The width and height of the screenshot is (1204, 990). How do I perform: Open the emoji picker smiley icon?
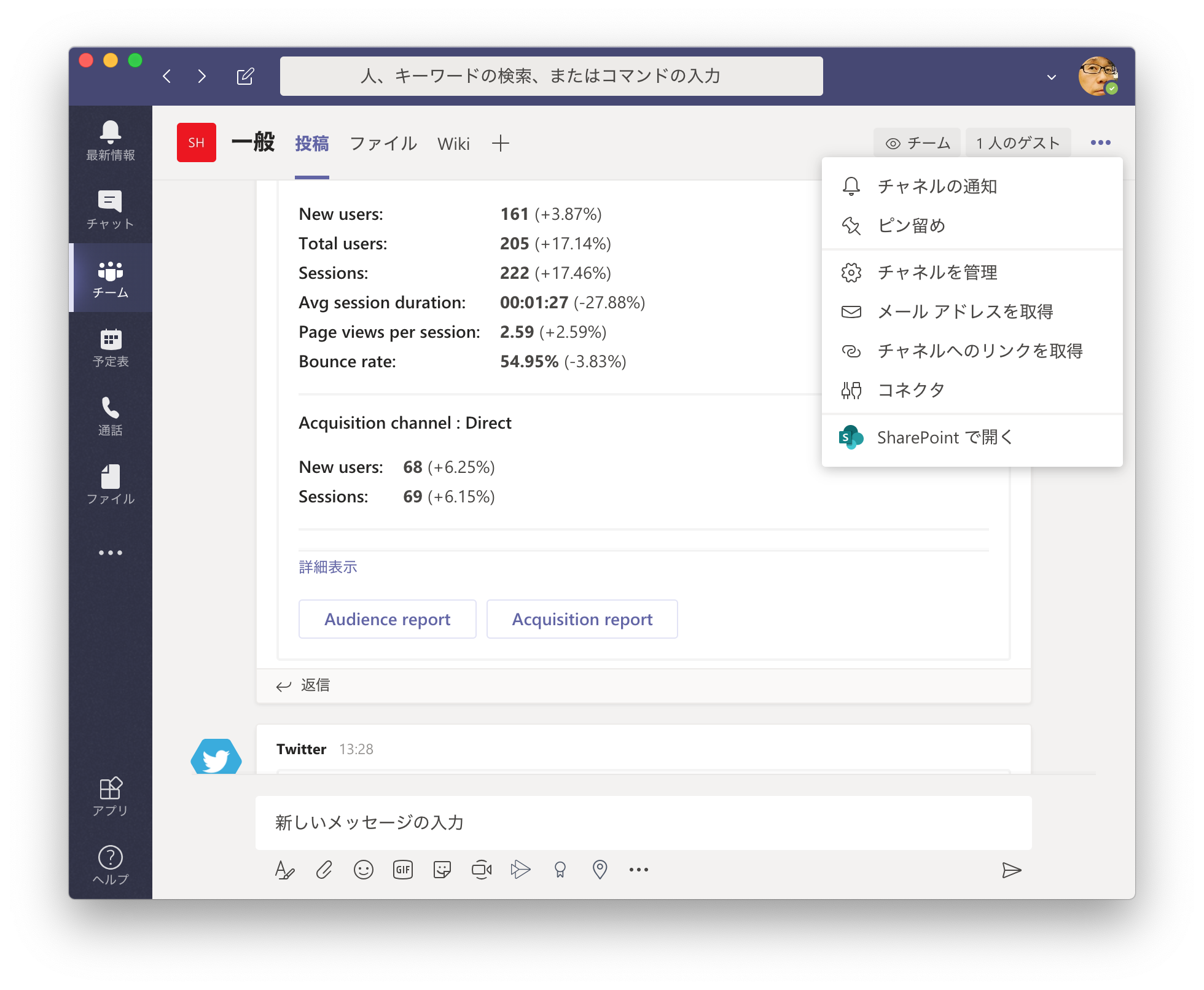364,870
